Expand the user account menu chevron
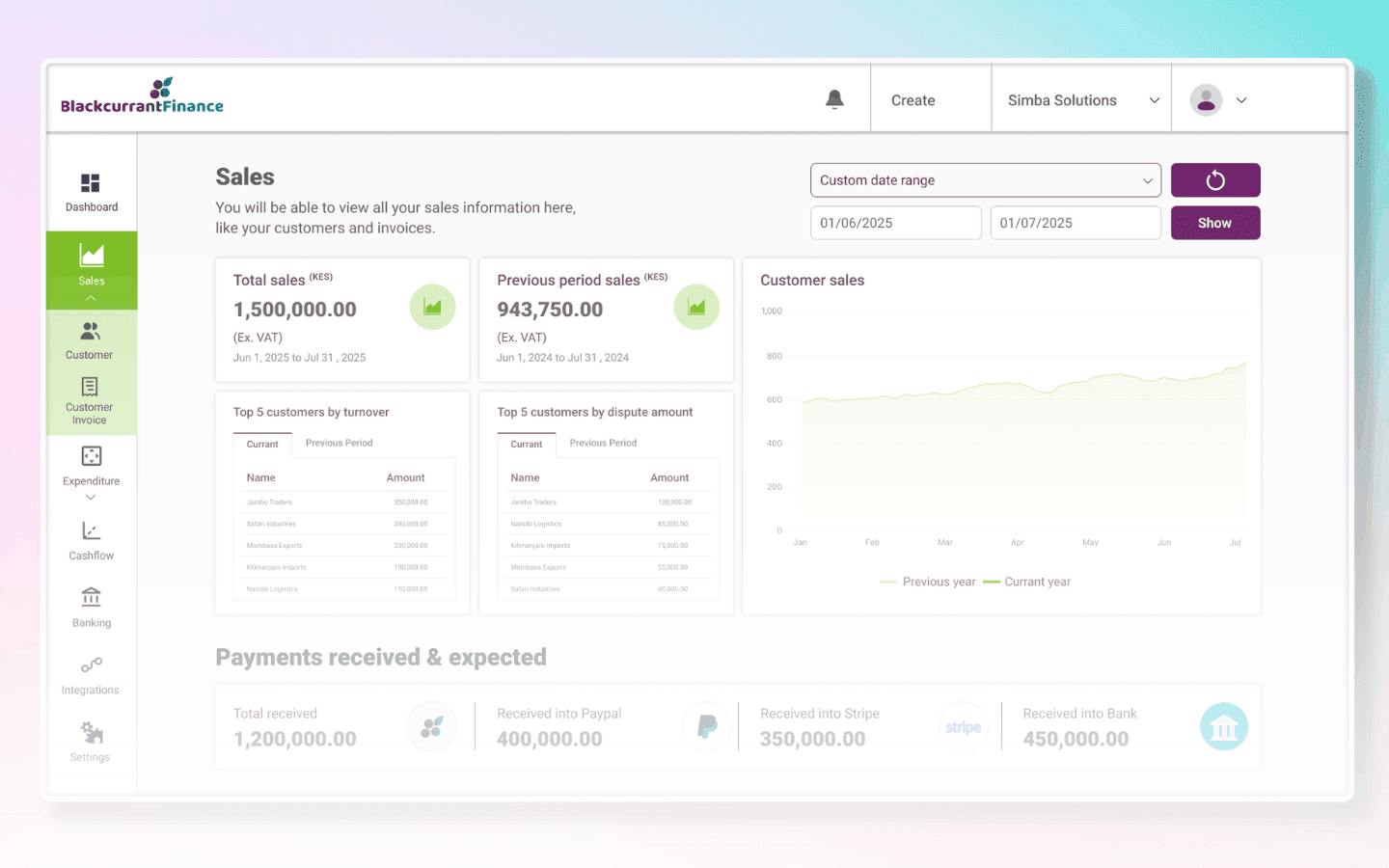This screenshot has height=868, width=1389. [x=1241, y=100]
